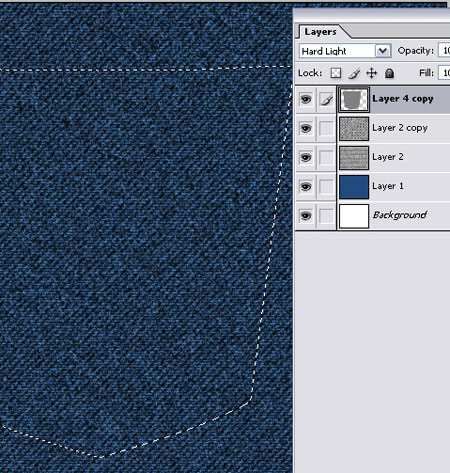Click the Fill value field

point(444,73)
